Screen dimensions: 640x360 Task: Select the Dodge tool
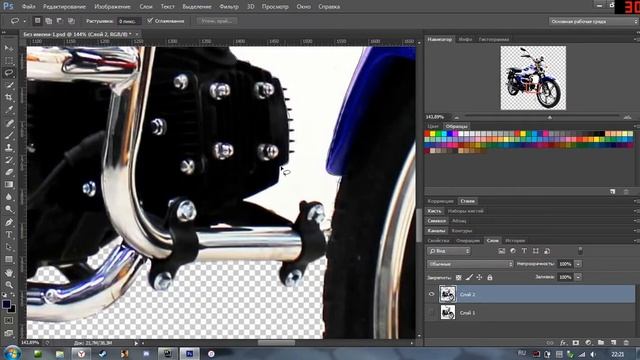tap(9, 209)
